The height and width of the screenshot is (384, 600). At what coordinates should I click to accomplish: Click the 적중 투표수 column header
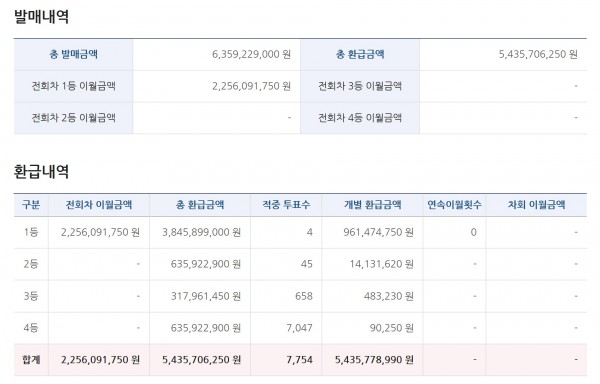click(x=286, y=205)
